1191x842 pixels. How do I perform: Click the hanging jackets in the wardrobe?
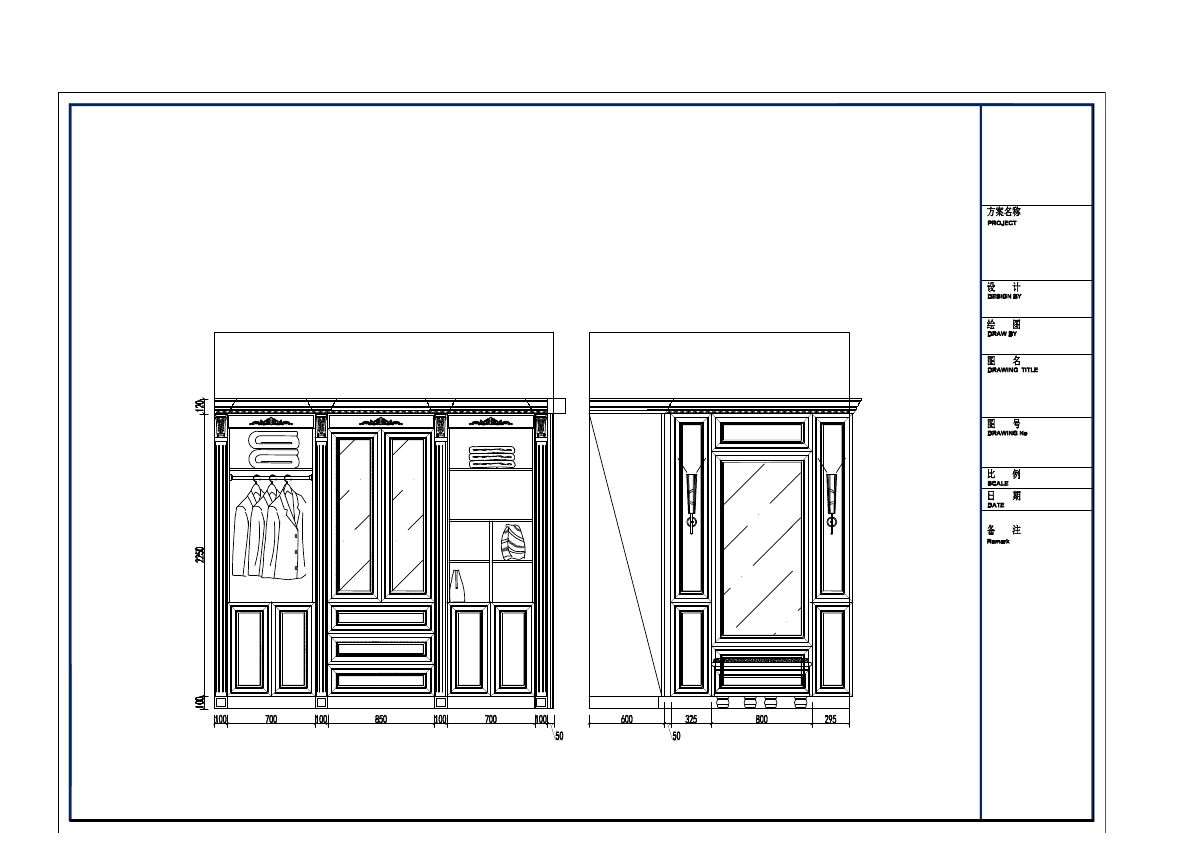pyautogui.click(x=270, y=530)
